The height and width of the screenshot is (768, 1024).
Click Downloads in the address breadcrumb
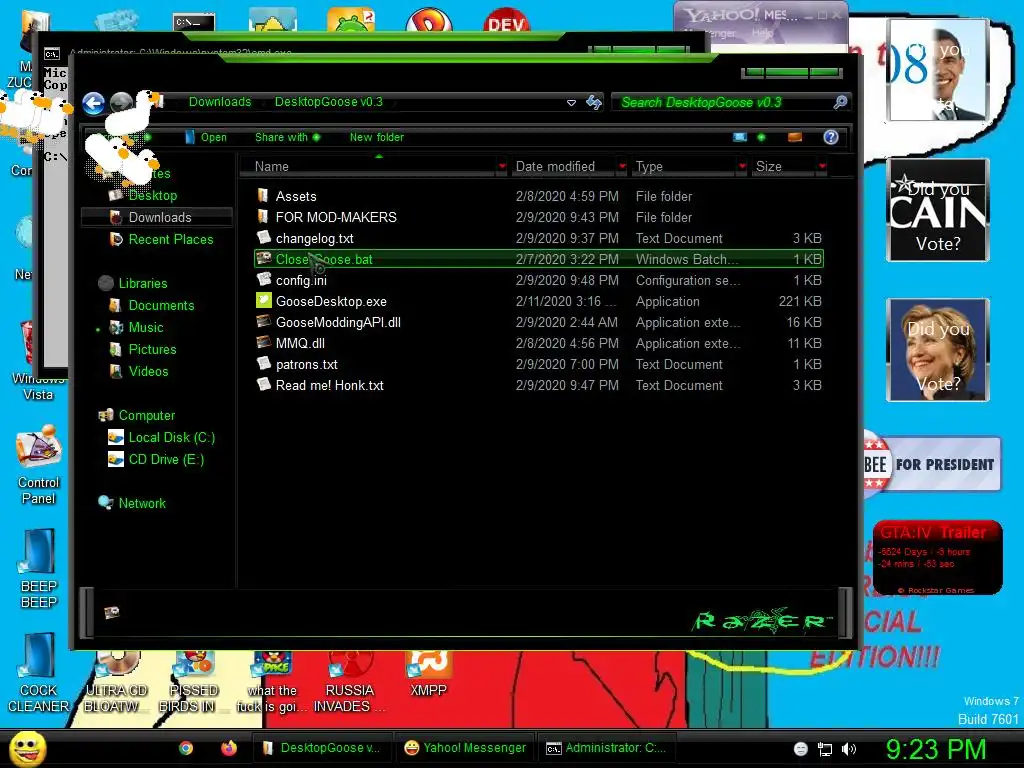pyautogui.click(x=220, y=102)
